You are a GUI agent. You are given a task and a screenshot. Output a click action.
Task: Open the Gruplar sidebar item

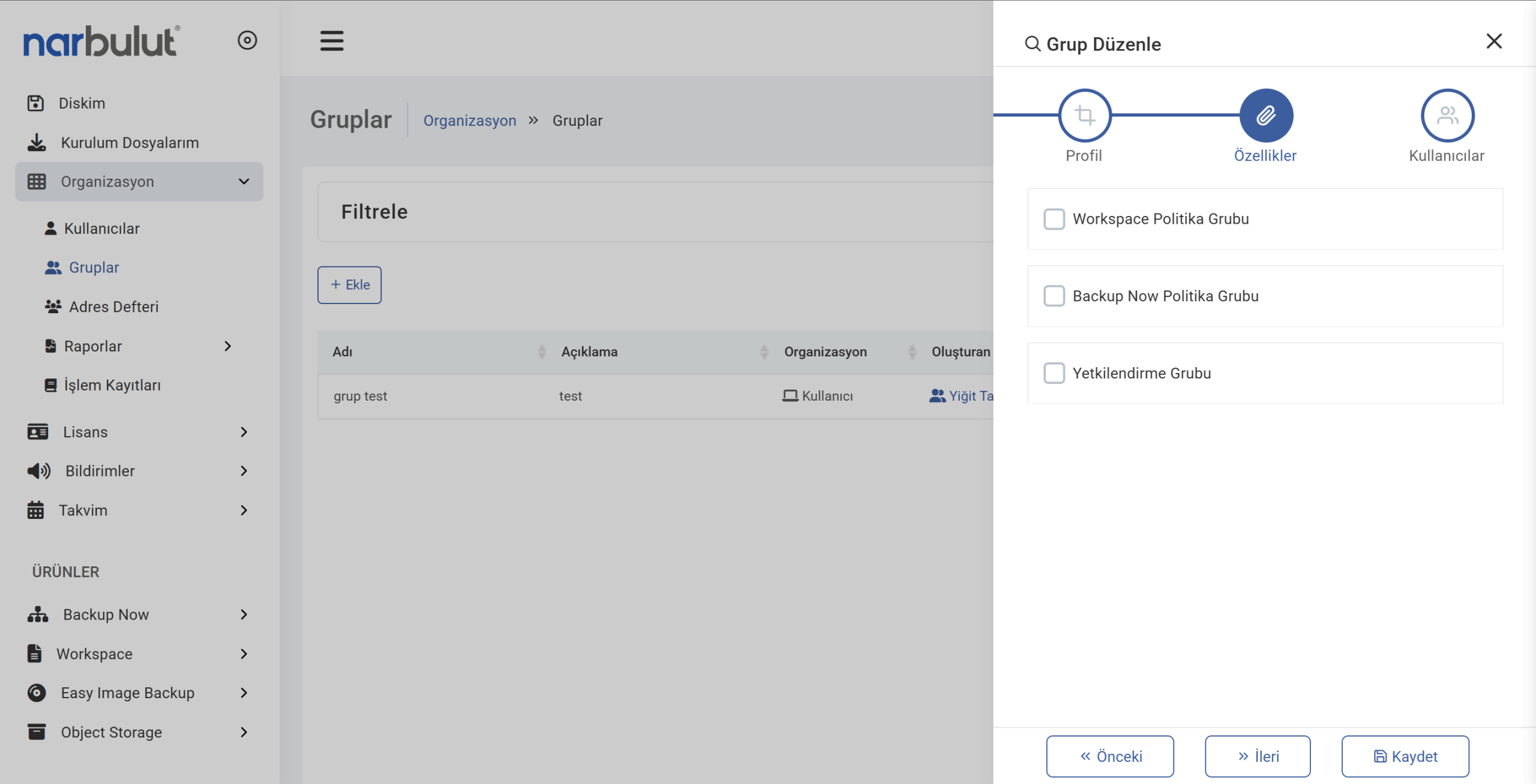tap(94, 268)
